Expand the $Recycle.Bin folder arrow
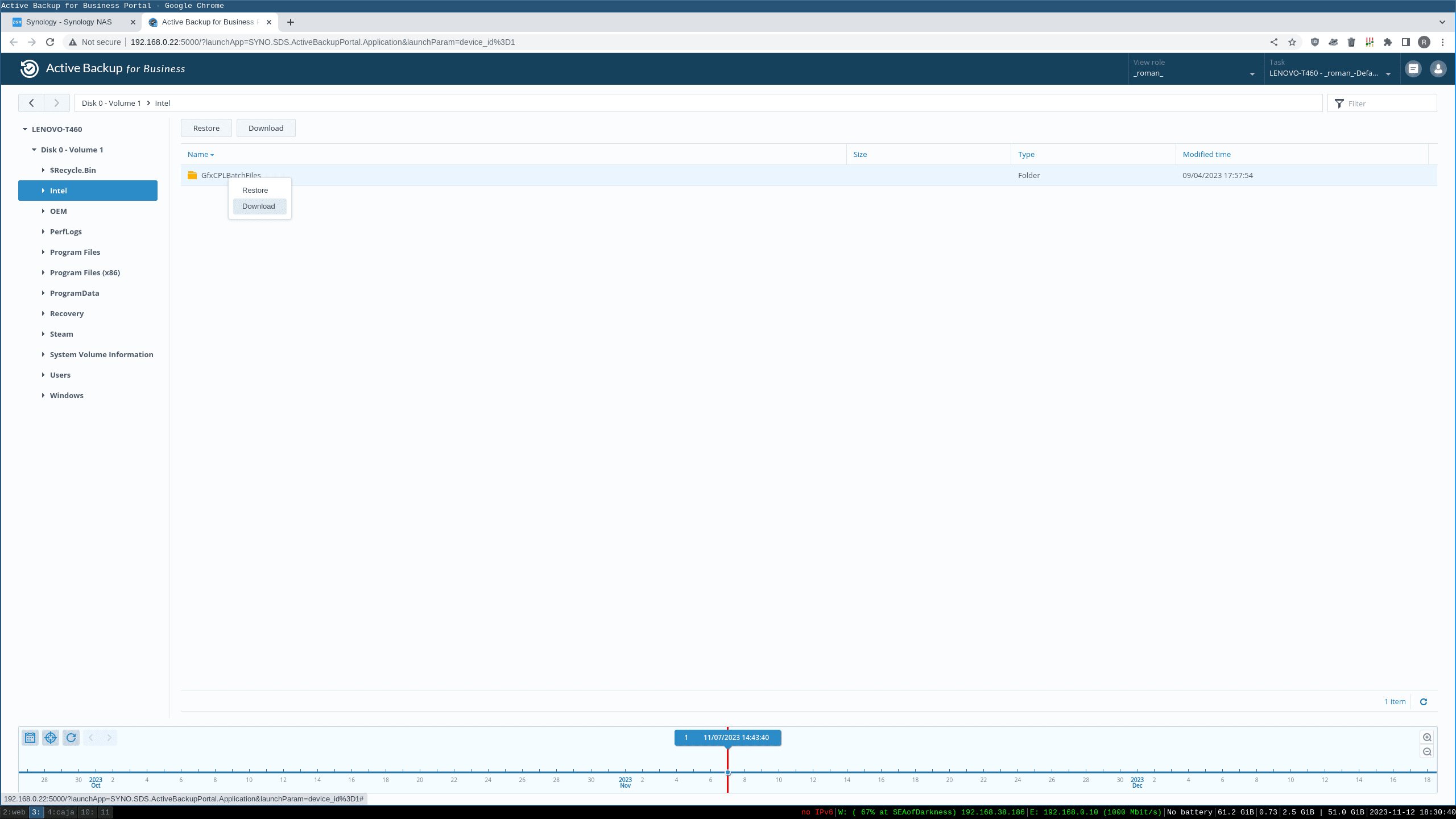The width and height of the screenshot is (1456, 819). click(43, 170)
